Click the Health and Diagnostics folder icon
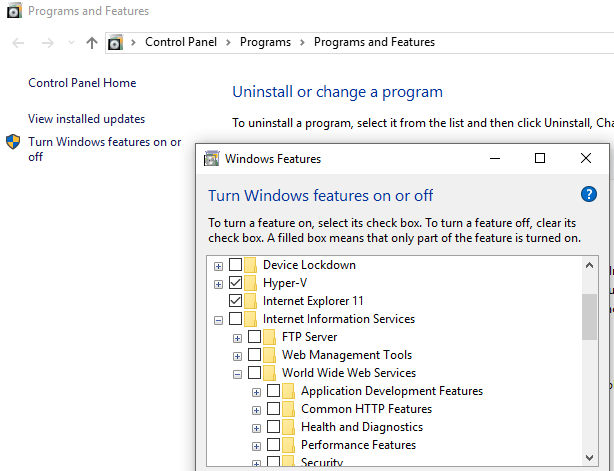The image size is (614, 471). coord(289,427)
